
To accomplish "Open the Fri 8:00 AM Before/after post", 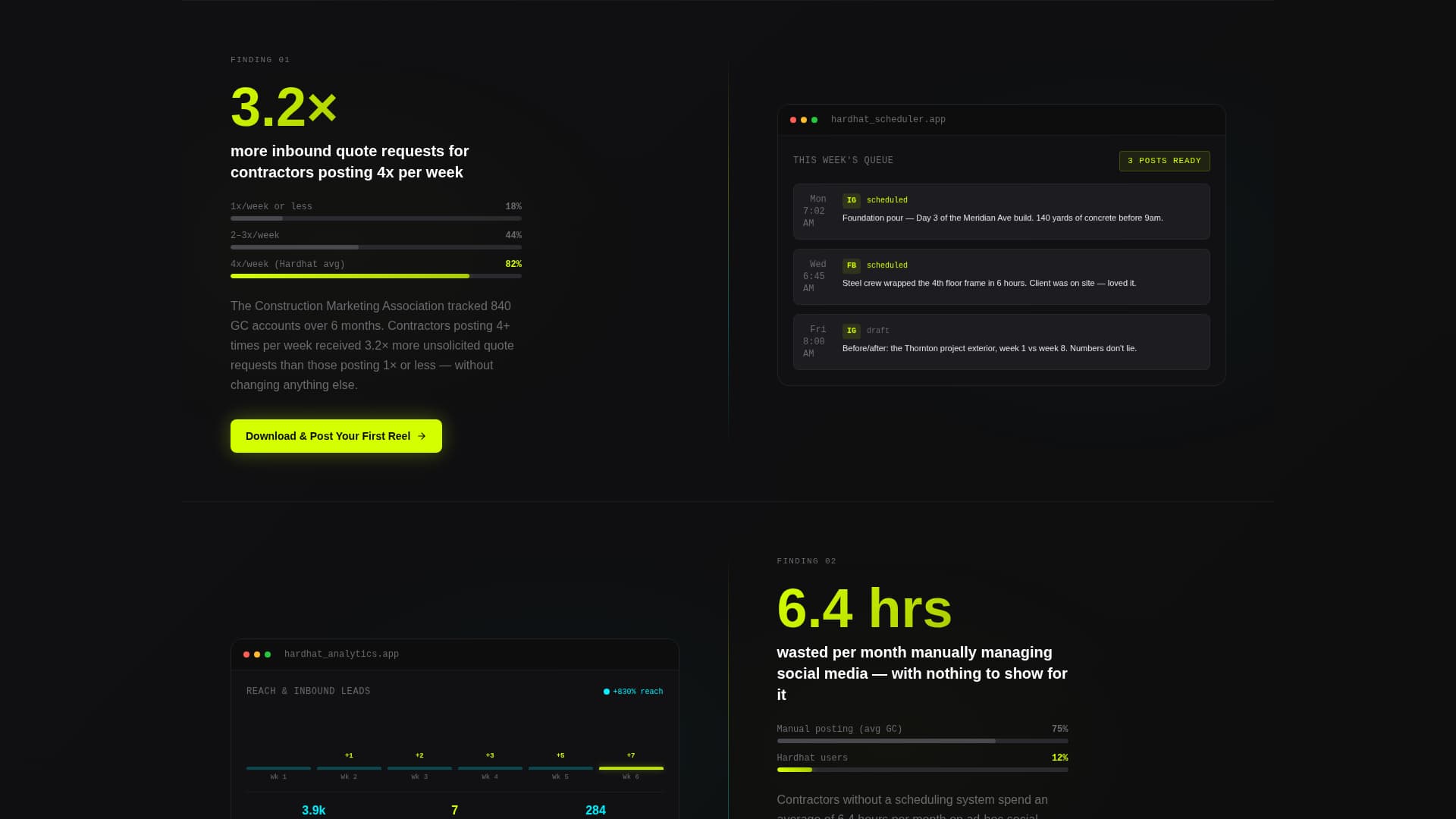I will [1001, 342].
